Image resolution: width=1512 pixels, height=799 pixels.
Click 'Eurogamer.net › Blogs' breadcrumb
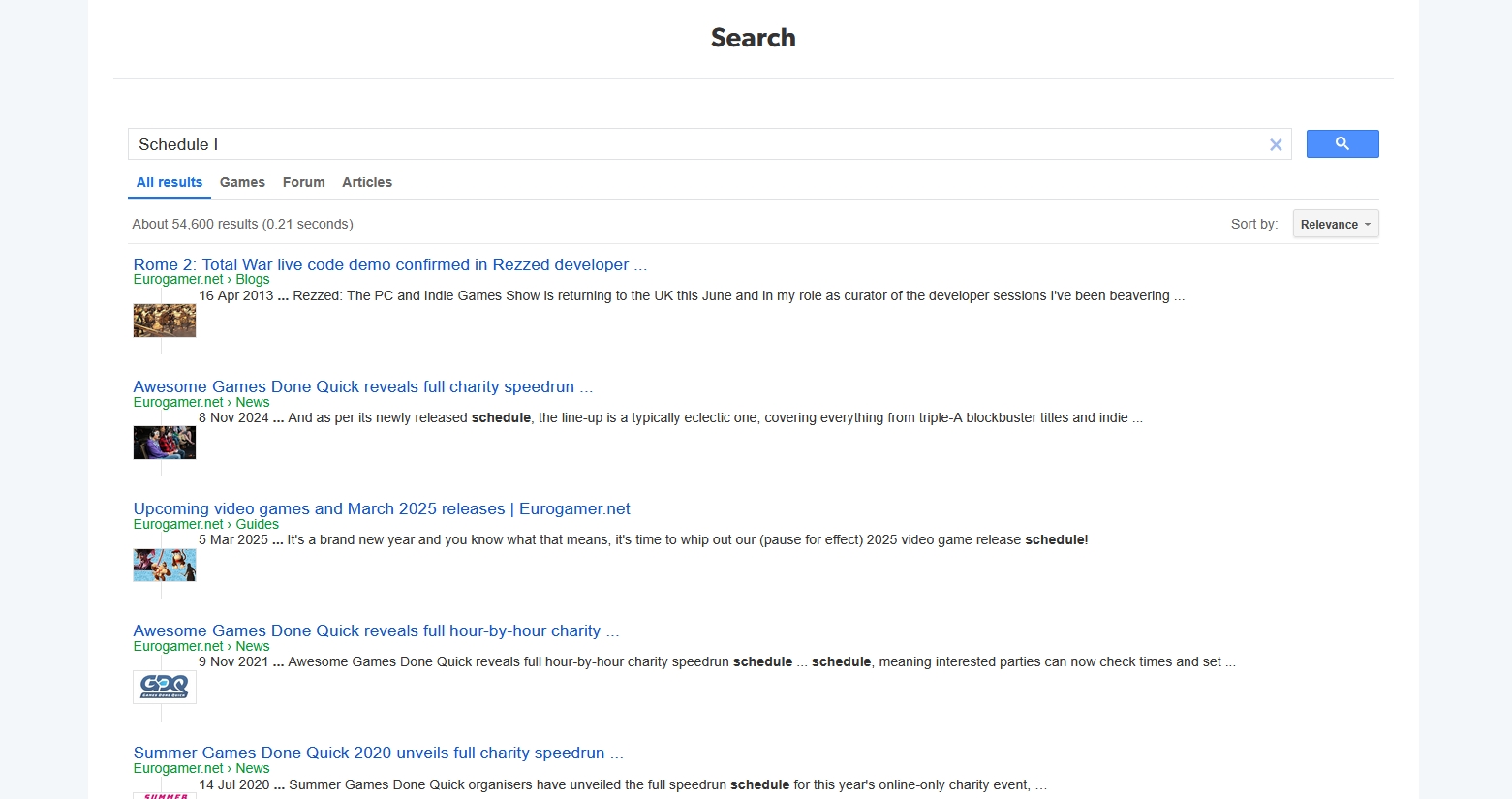pyautogui.click(x=201, y=279)
